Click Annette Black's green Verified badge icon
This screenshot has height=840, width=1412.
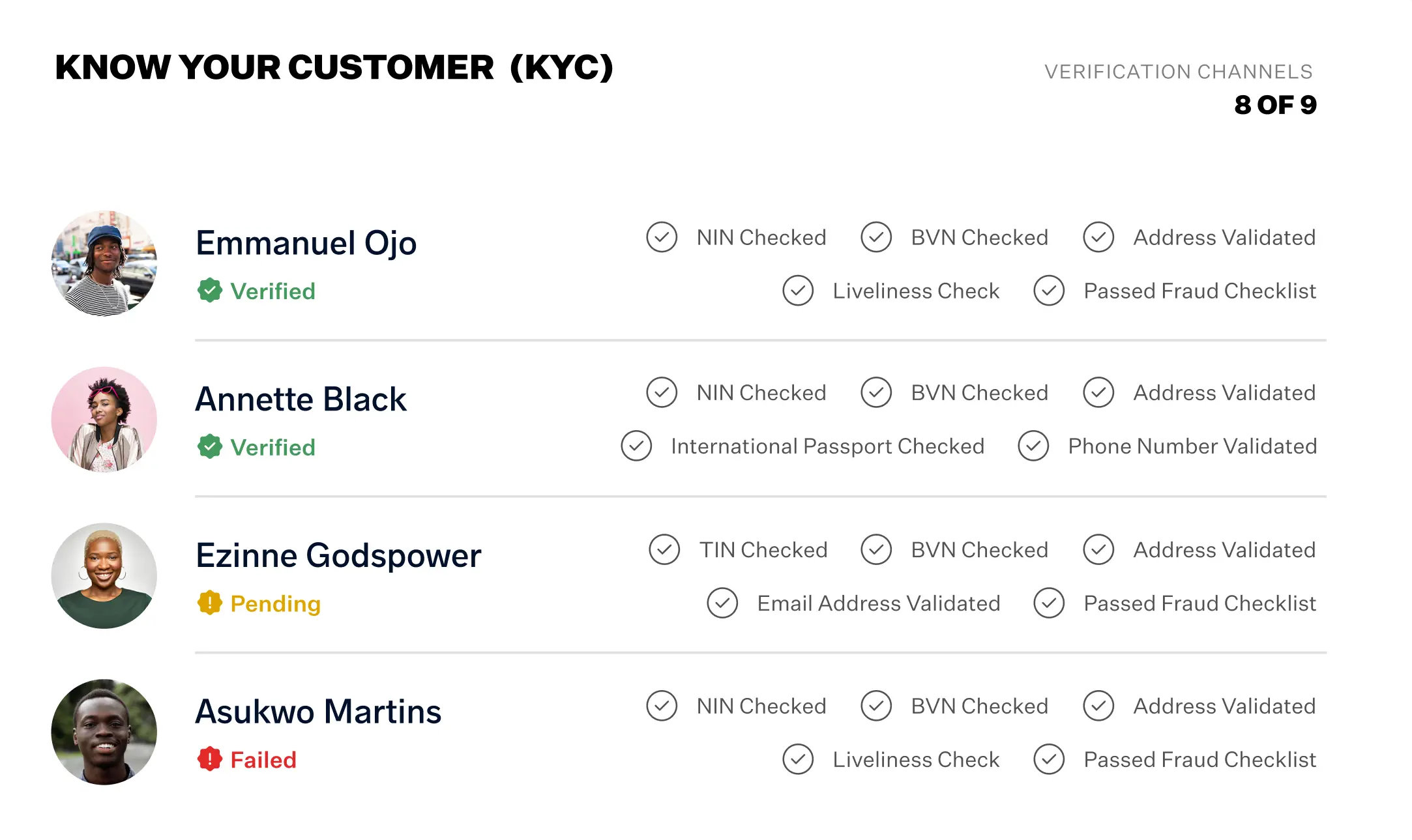pyautogui.click(x=210, y=447)
